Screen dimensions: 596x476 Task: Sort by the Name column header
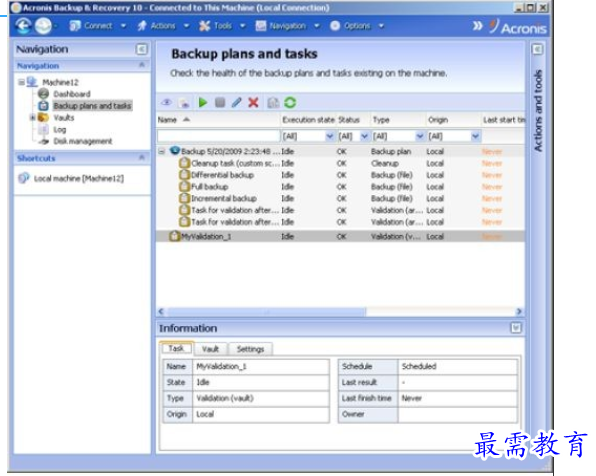(218, 120)
